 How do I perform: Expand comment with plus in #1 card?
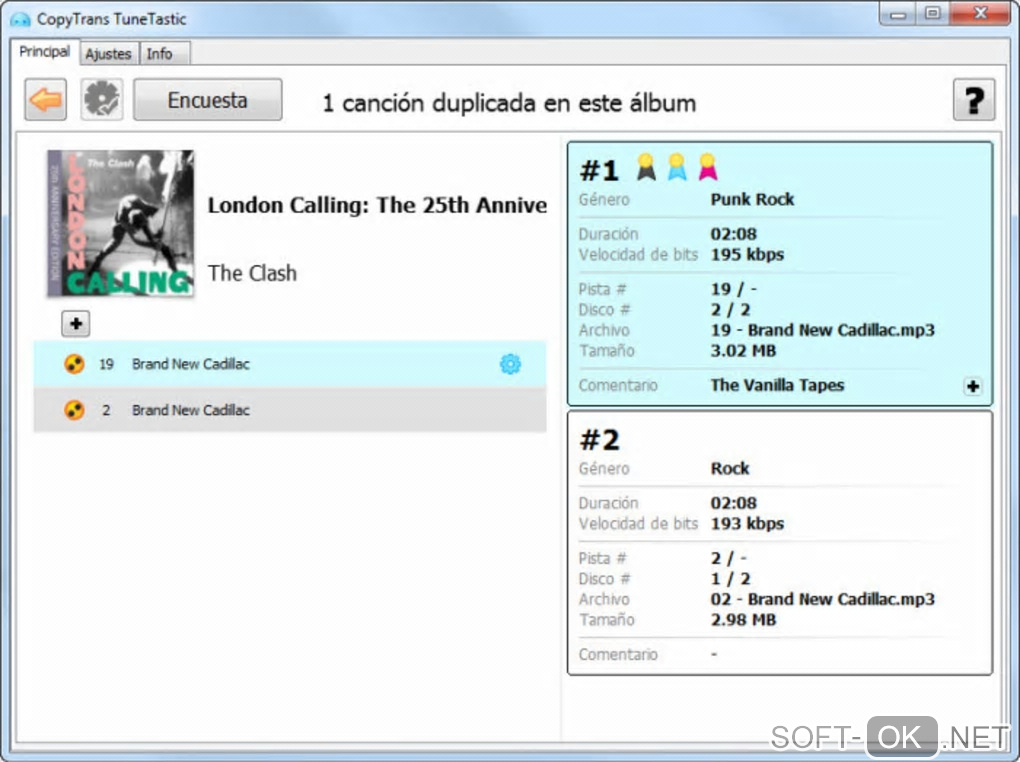(x=973, y=387)
